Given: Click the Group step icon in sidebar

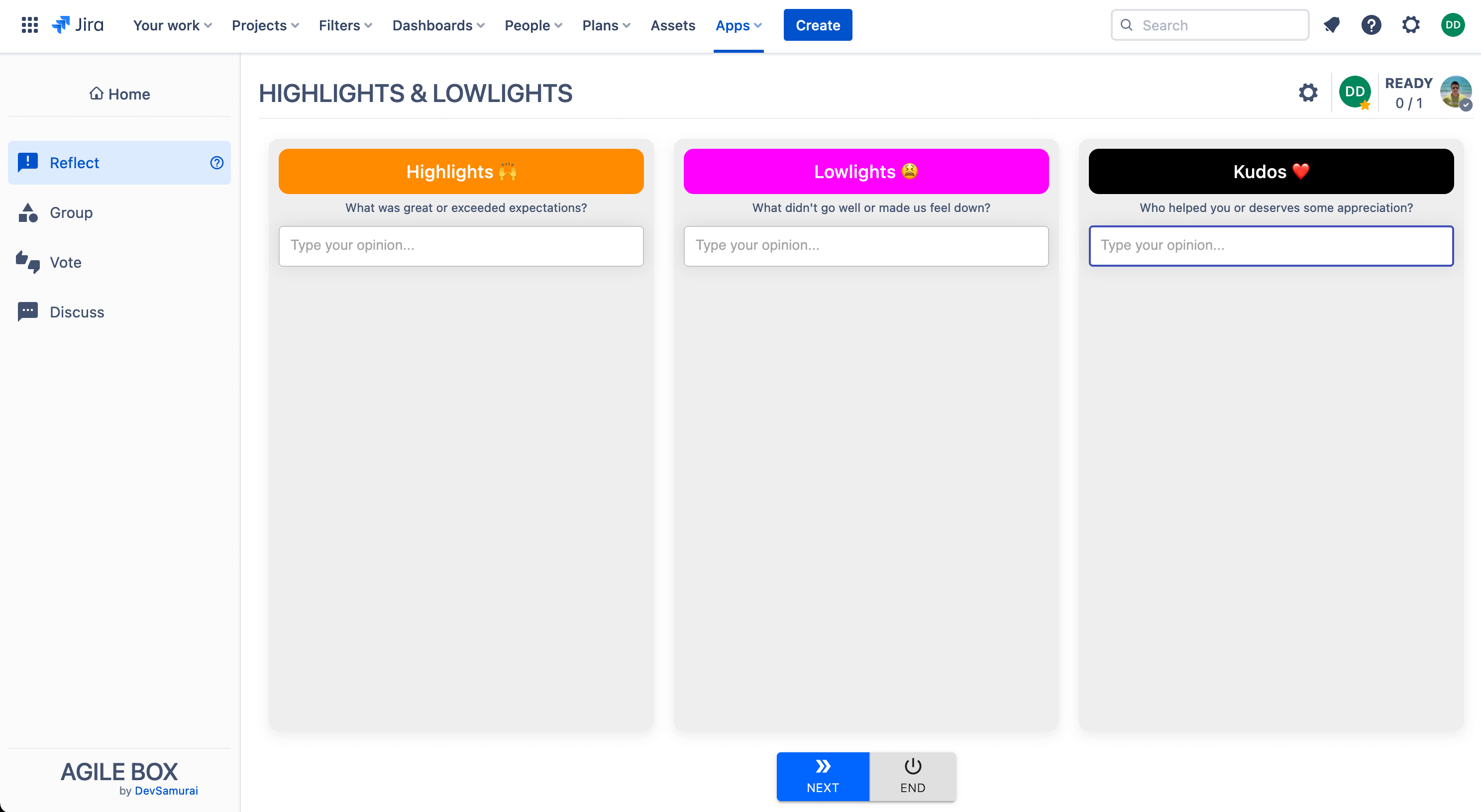Looking at the screenshot, I should pos(26,212).
